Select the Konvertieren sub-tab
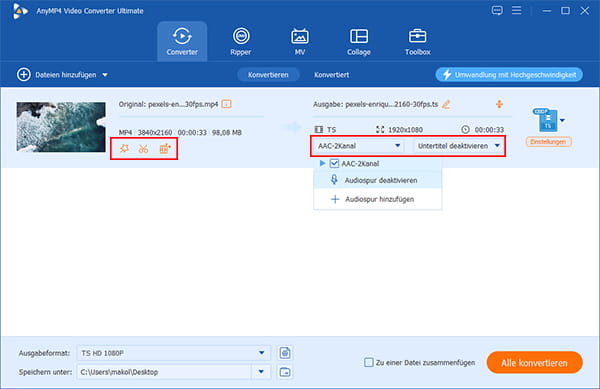600x389 pixels. click(x=268, y=75)
